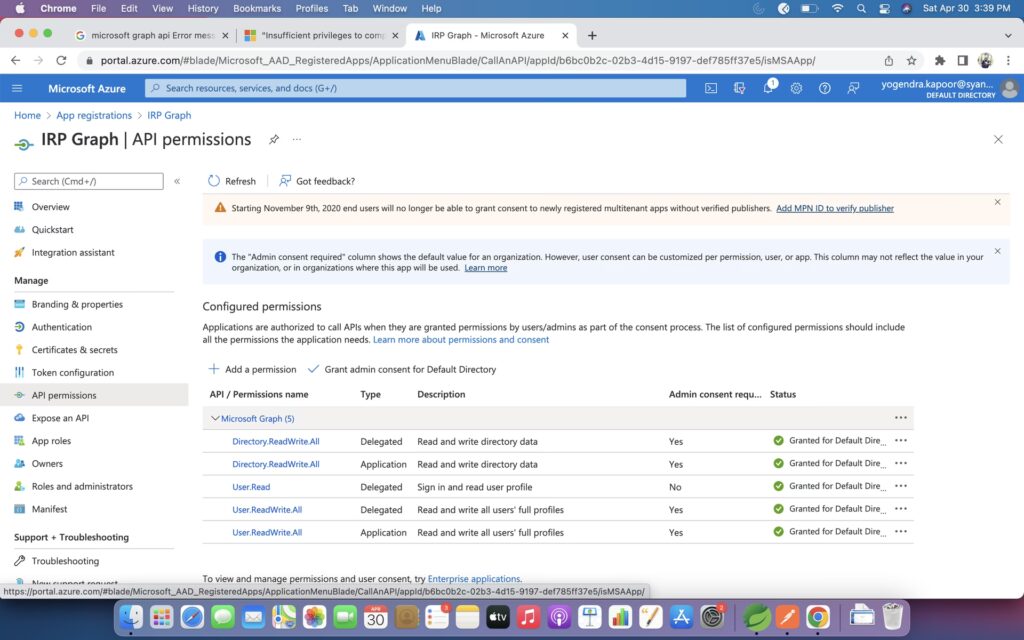Collapse the Microsoft Graph (5) group
This screenshot has width=1024, height=640.
pos(215,418)
